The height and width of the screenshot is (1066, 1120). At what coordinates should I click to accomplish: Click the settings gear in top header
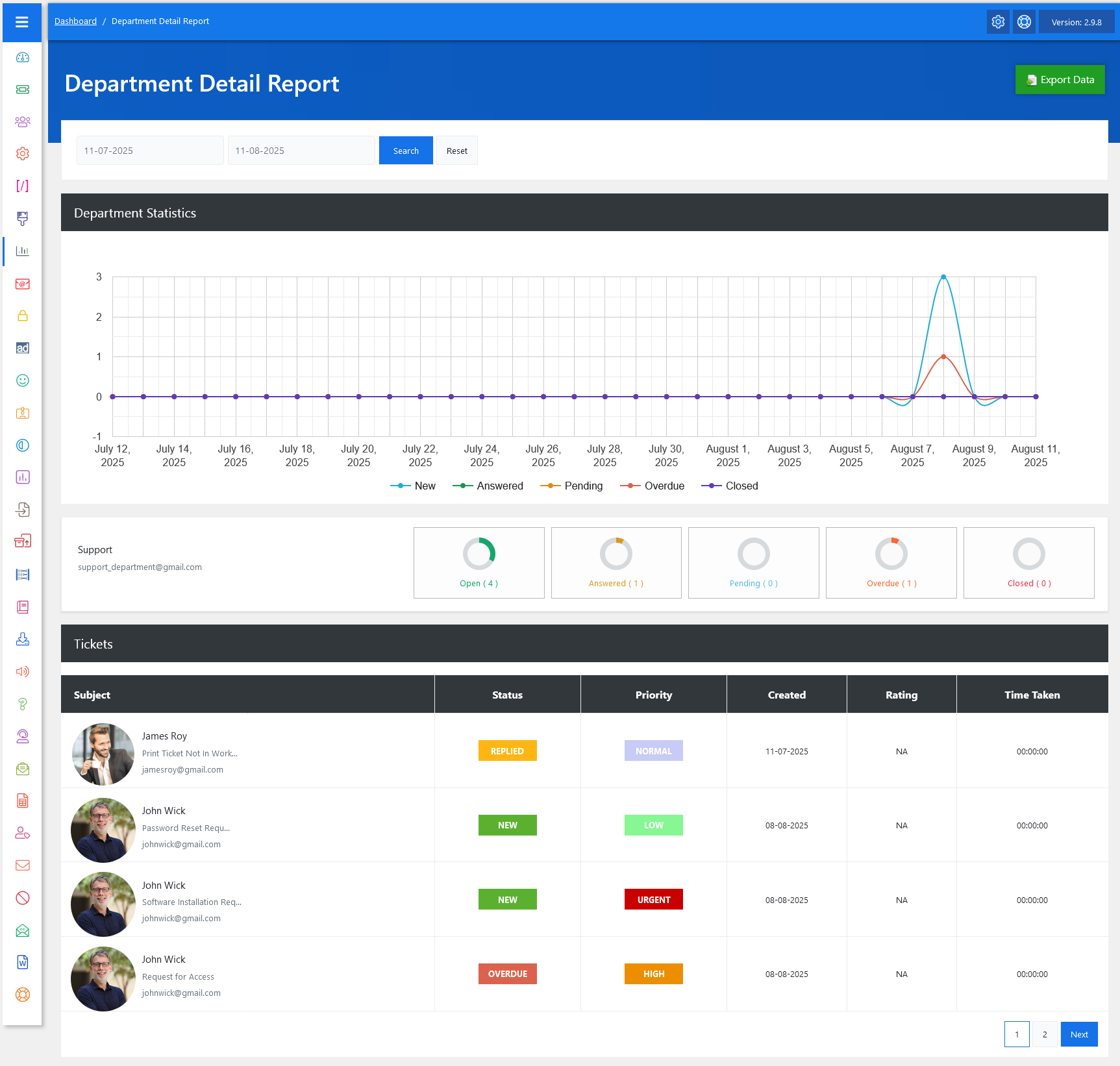[998, 22]
